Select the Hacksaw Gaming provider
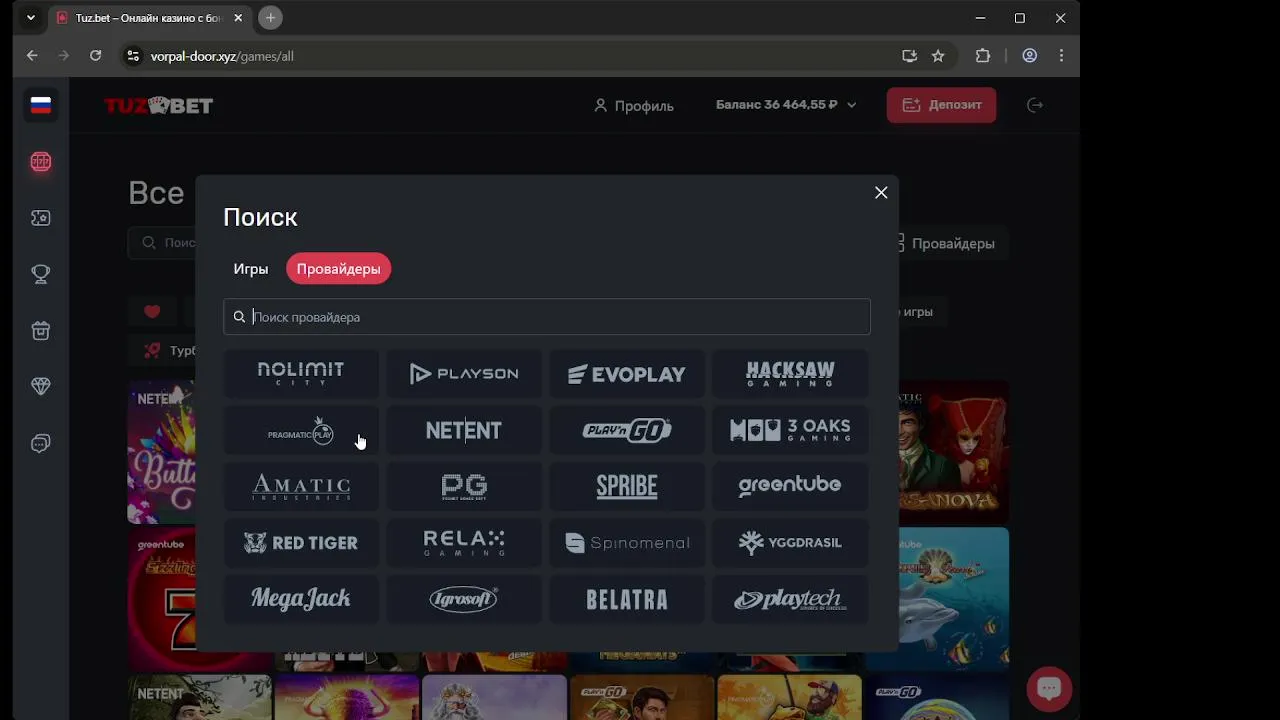The width and height of the screenshot is (1280, 720). [790, 374]
